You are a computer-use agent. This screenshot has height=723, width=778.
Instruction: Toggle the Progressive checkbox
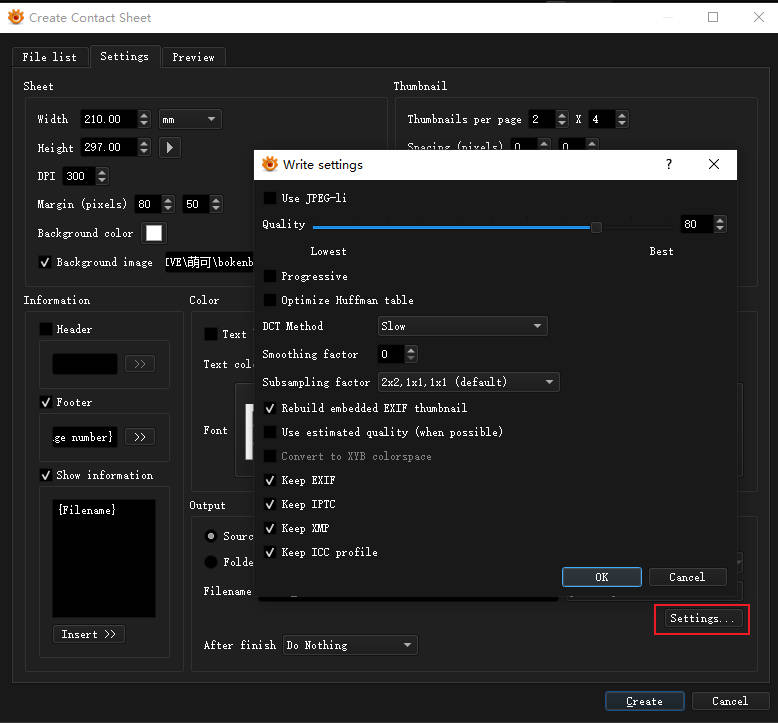point(270,276)
